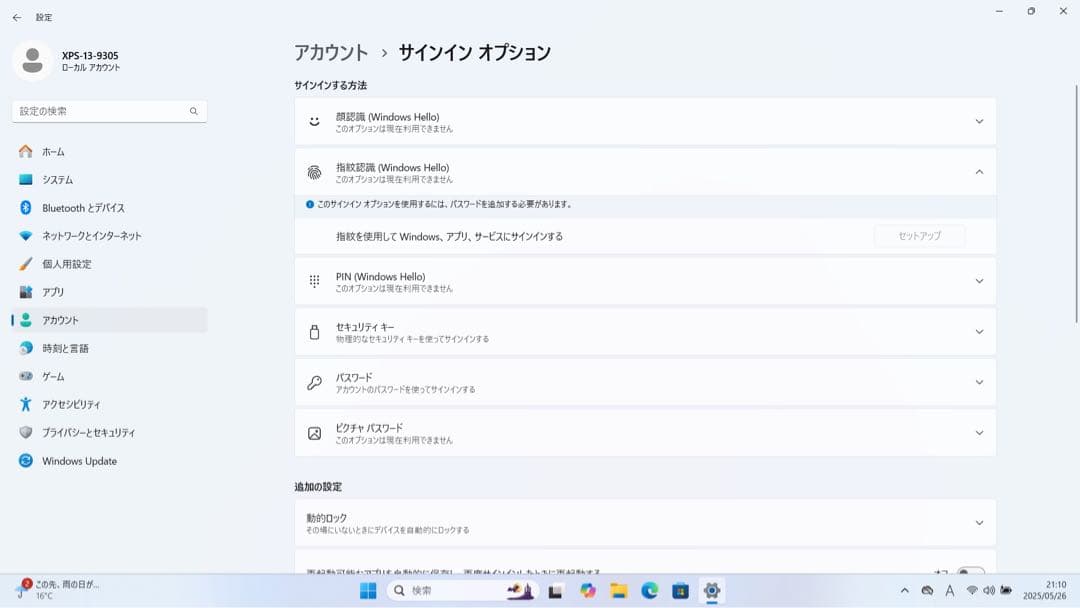Select Windows Update in the sidebar
This screenshot has width=1080, height=608.
point(77,461)
